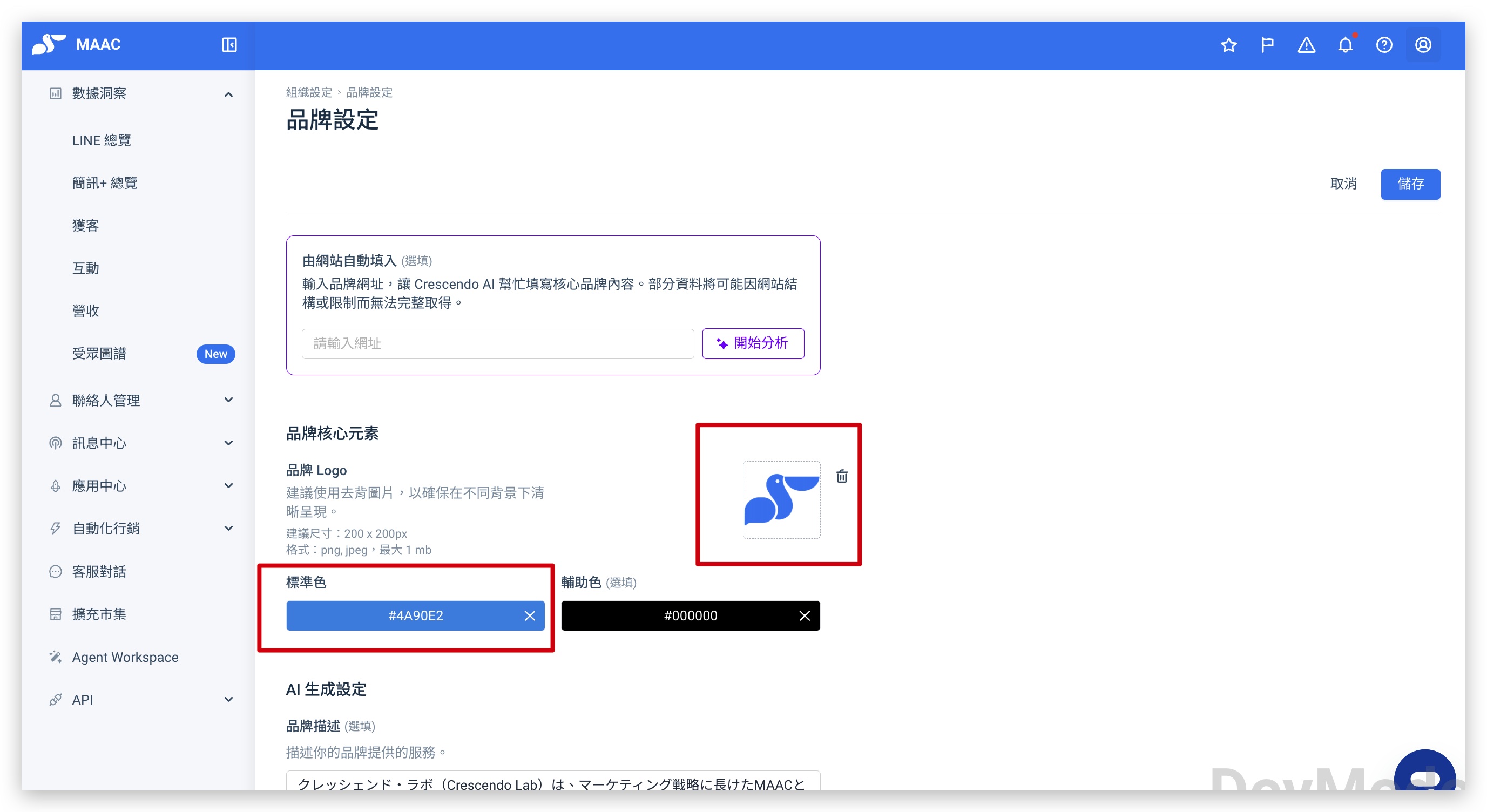Click the 儲存 save button
1487x812 pixels.
[1410, 184]
